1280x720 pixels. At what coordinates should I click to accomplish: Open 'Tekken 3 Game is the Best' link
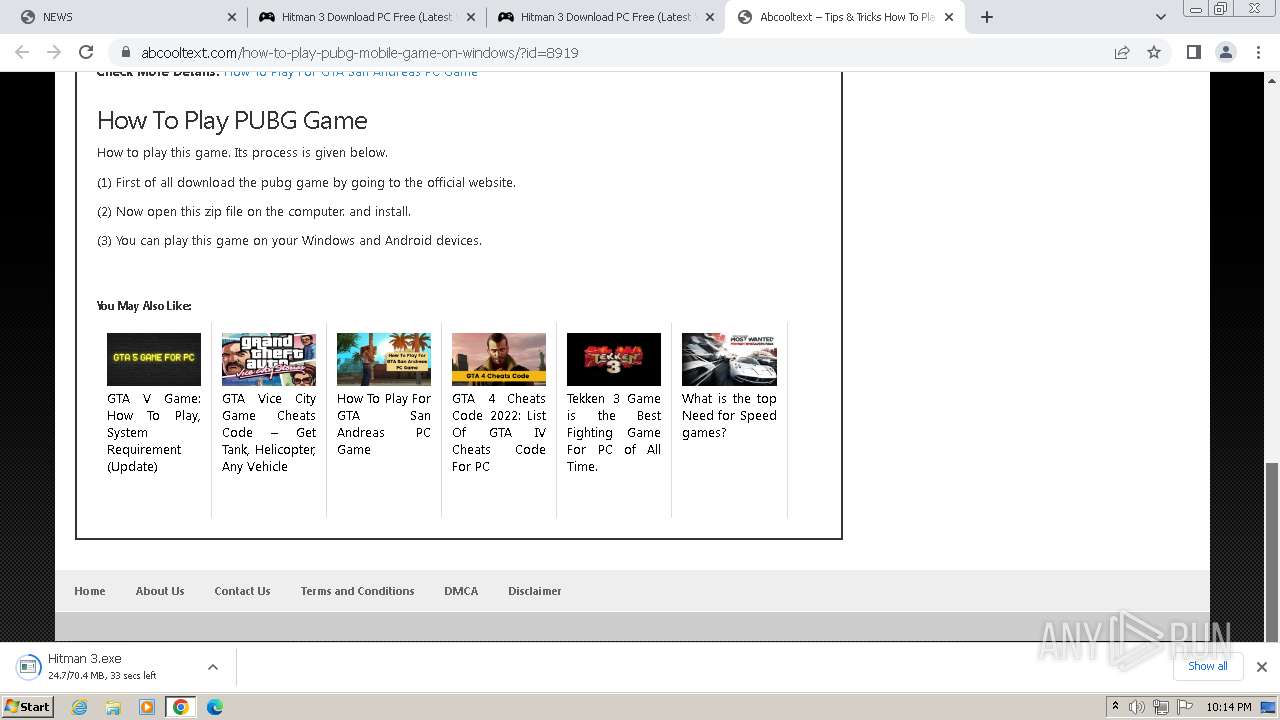pos(614,432)
